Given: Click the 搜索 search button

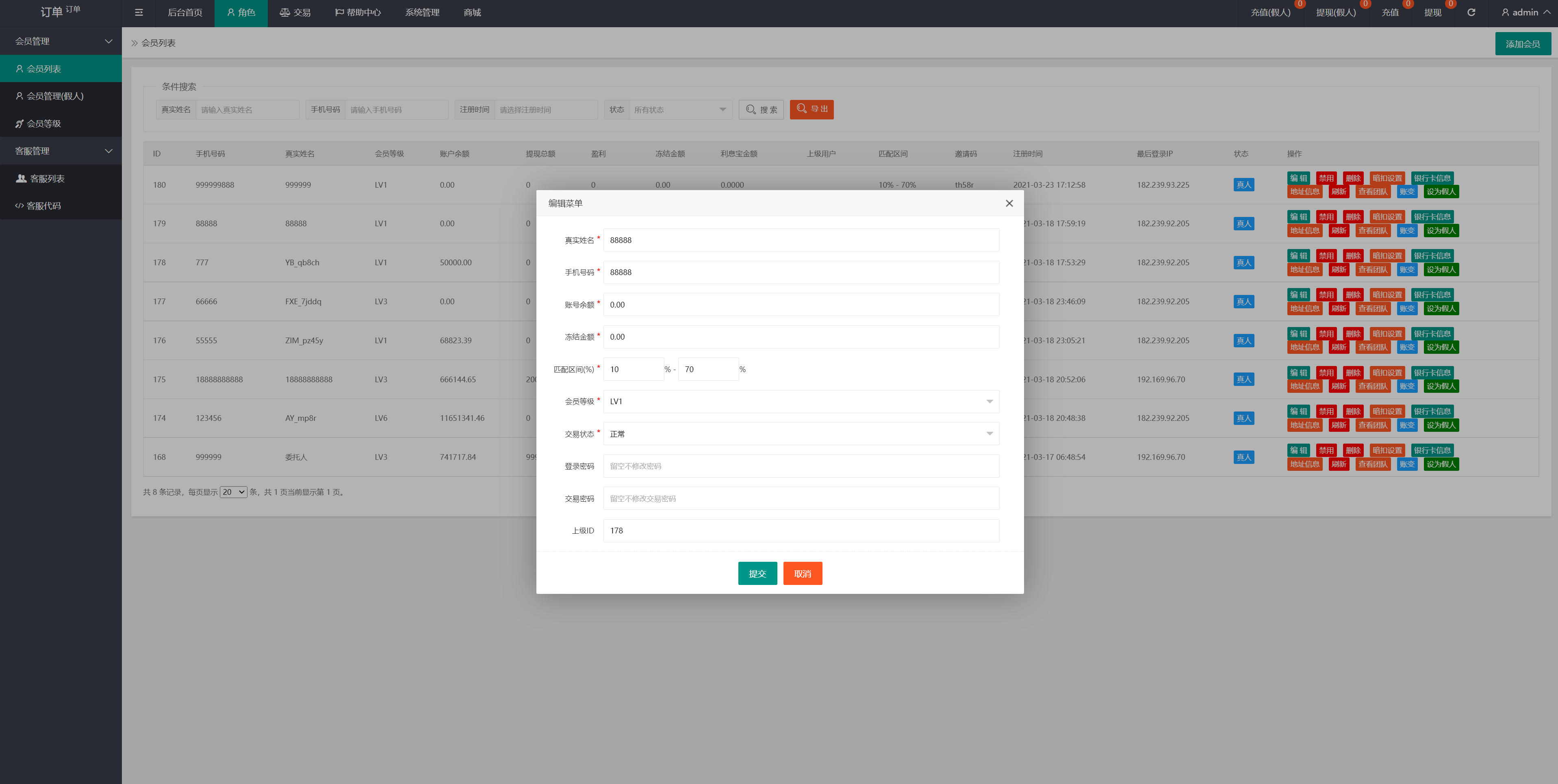Looking at the screenshot, I should click(761, 109).
